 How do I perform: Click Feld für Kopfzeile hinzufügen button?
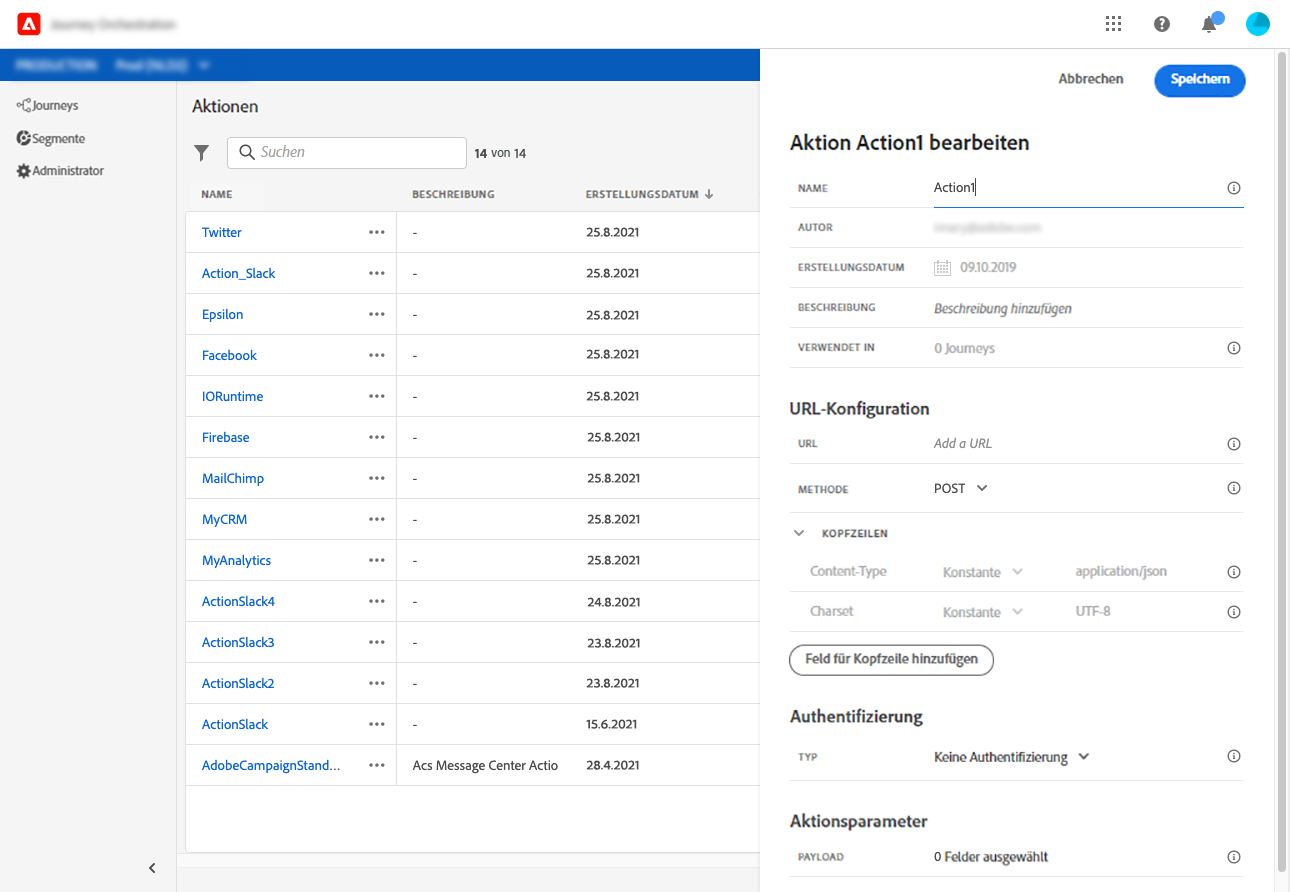point(891,660)
